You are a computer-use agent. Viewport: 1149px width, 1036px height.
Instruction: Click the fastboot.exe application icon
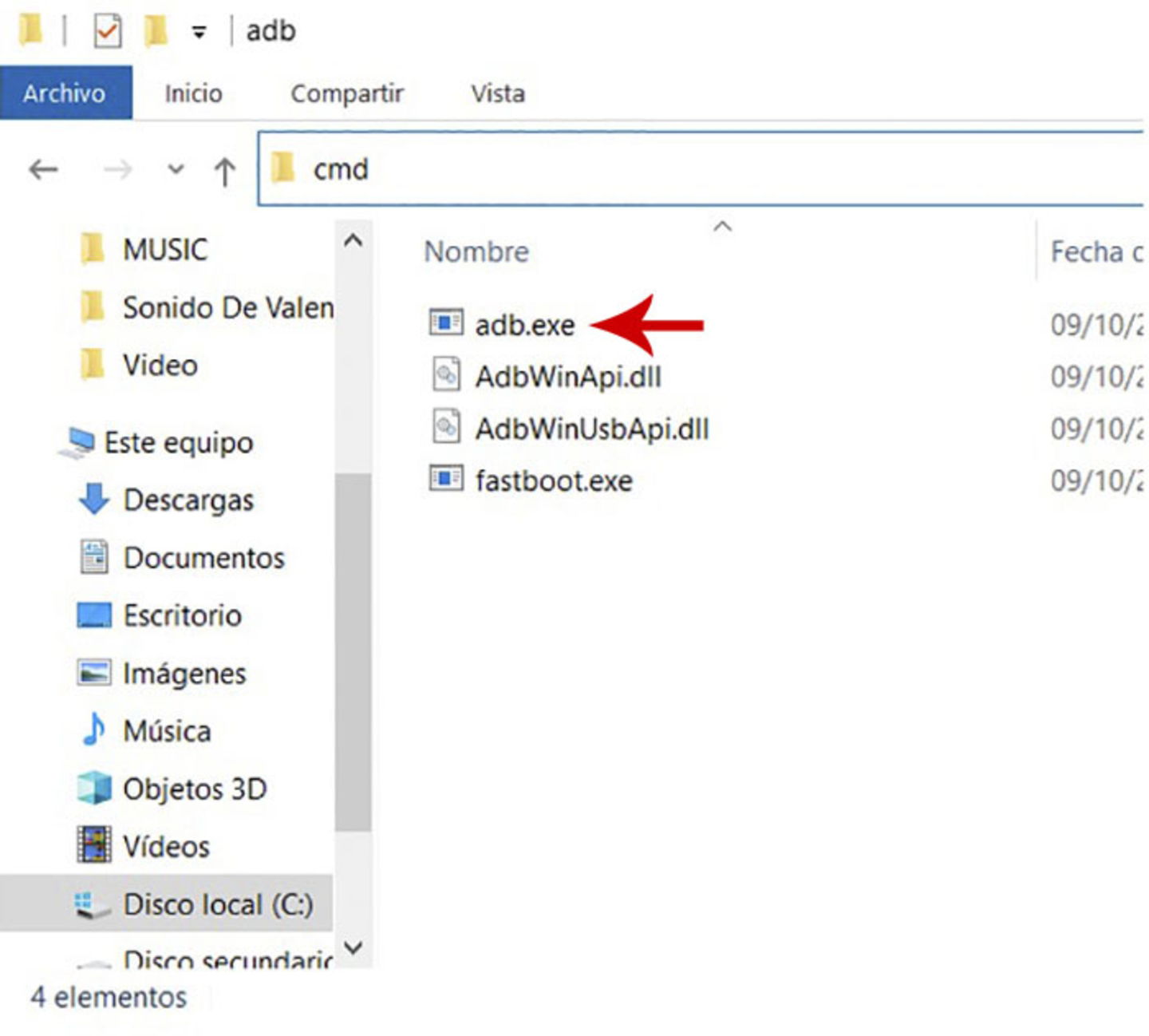(446, 478)
